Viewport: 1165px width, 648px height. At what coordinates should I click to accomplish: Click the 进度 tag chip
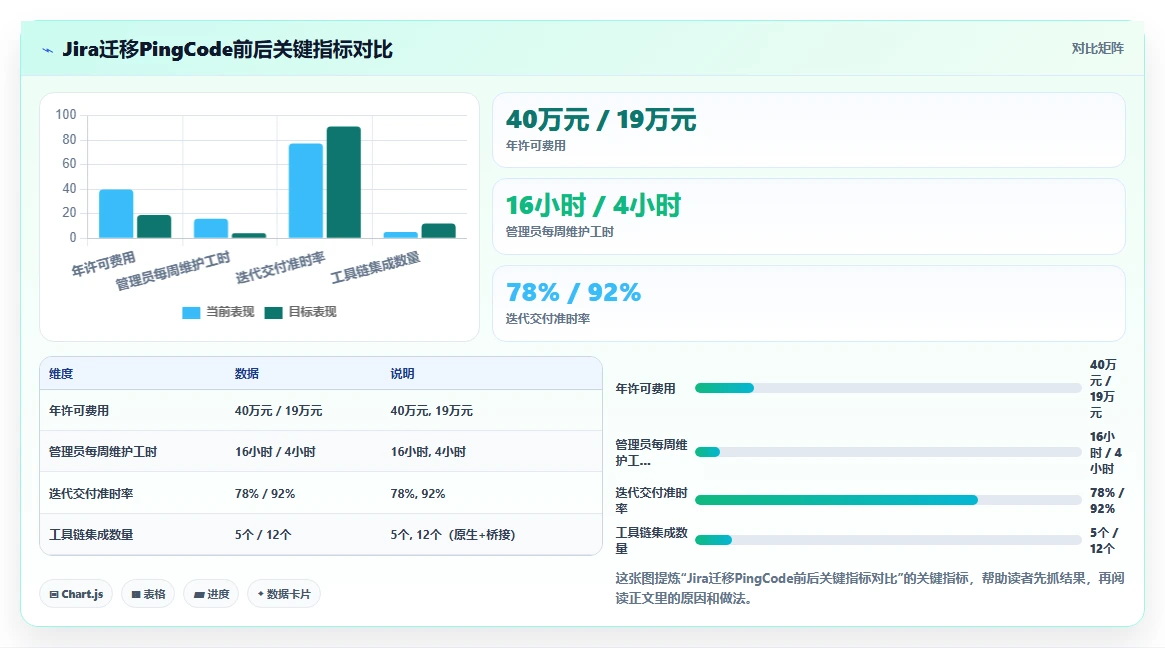click(211, 594)
